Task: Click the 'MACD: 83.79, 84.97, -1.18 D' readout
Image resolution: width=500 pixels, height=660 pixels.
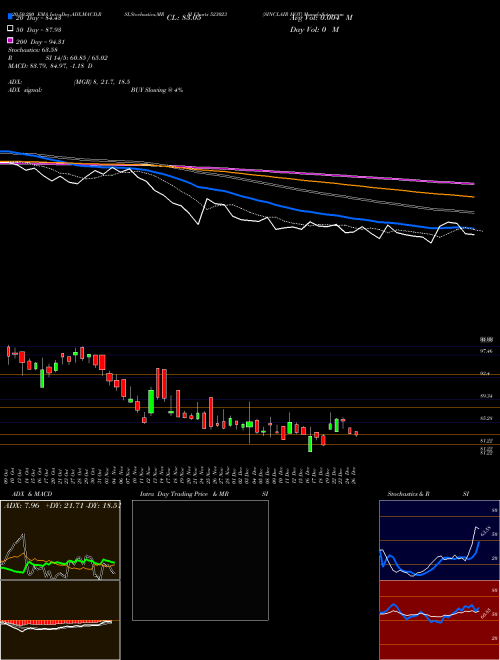Action: pos(51,66)
